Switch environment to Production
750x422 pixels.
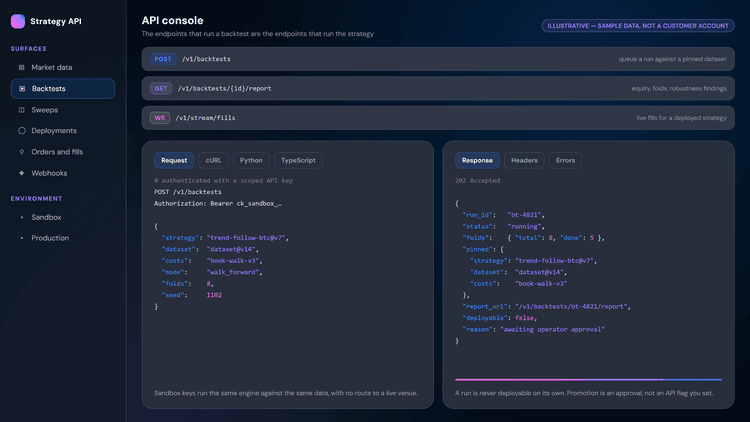click(x=63, y=238)
